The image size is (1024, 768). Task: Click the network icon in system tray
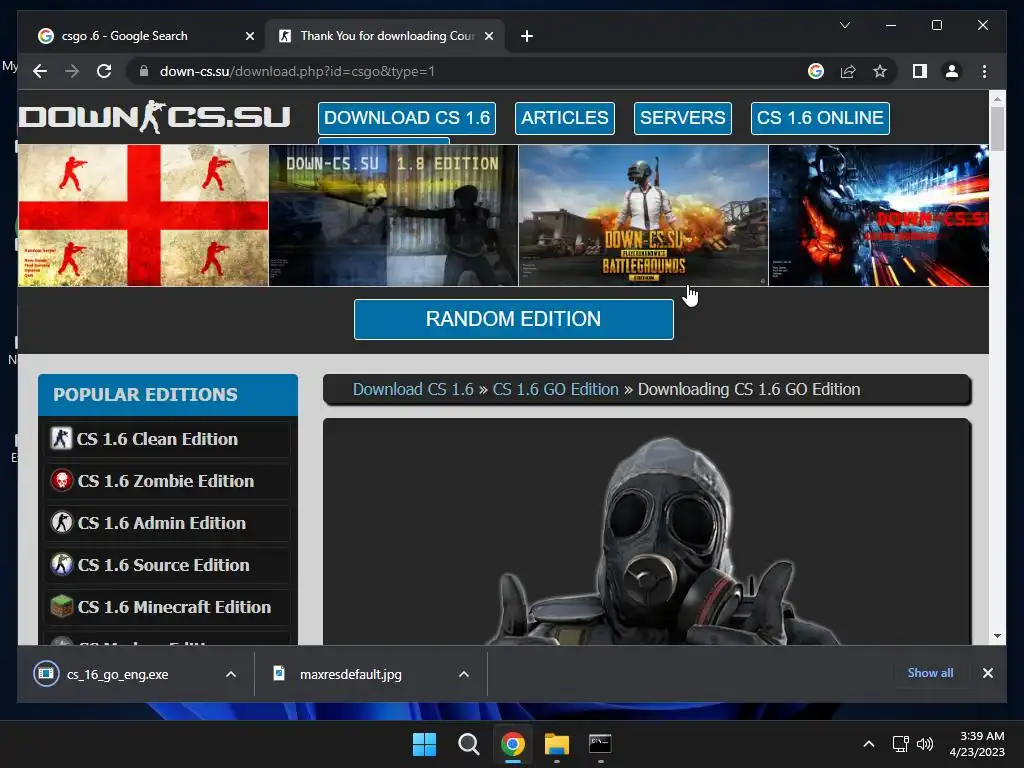[x=901, y=744]
